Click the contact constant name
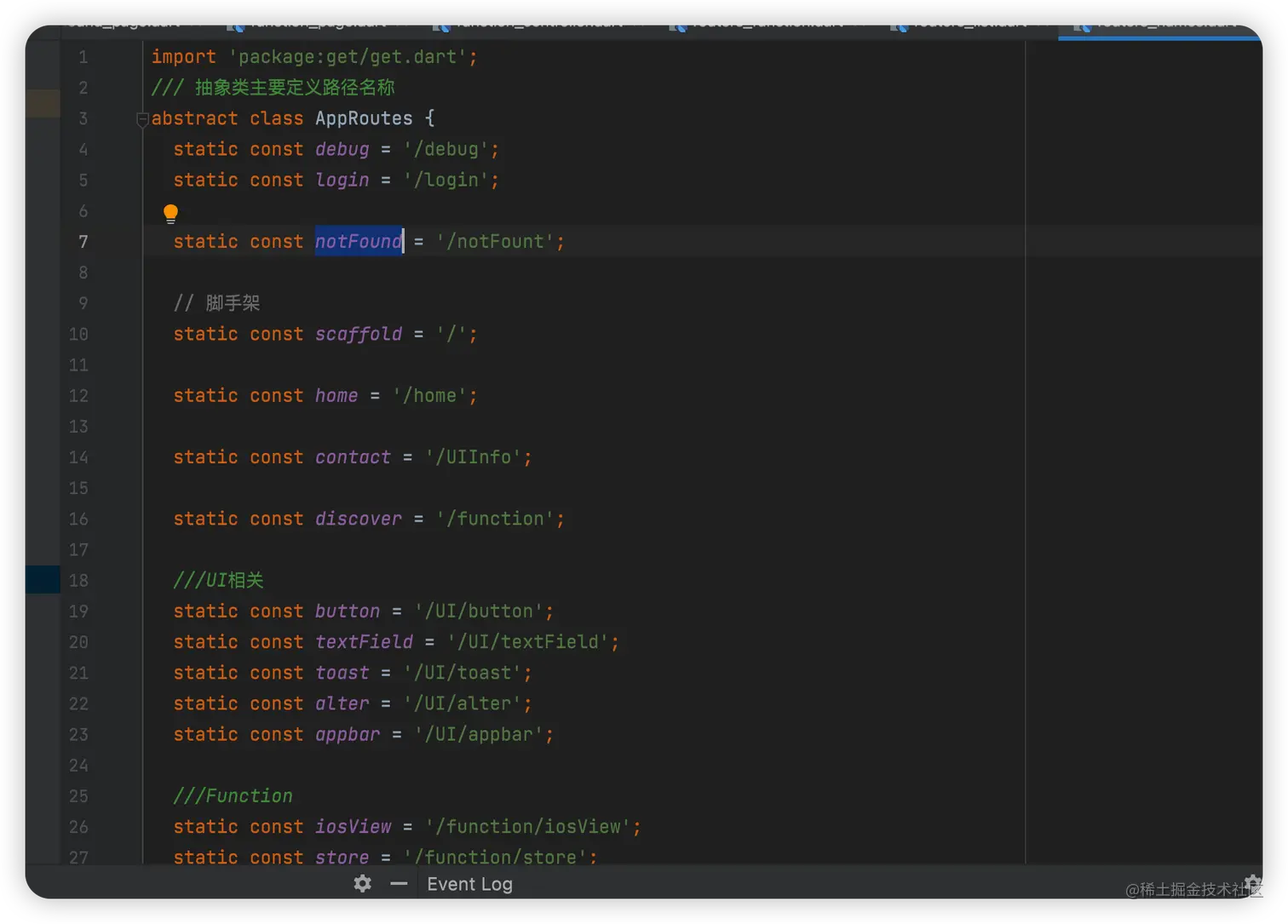 point(353,457)
